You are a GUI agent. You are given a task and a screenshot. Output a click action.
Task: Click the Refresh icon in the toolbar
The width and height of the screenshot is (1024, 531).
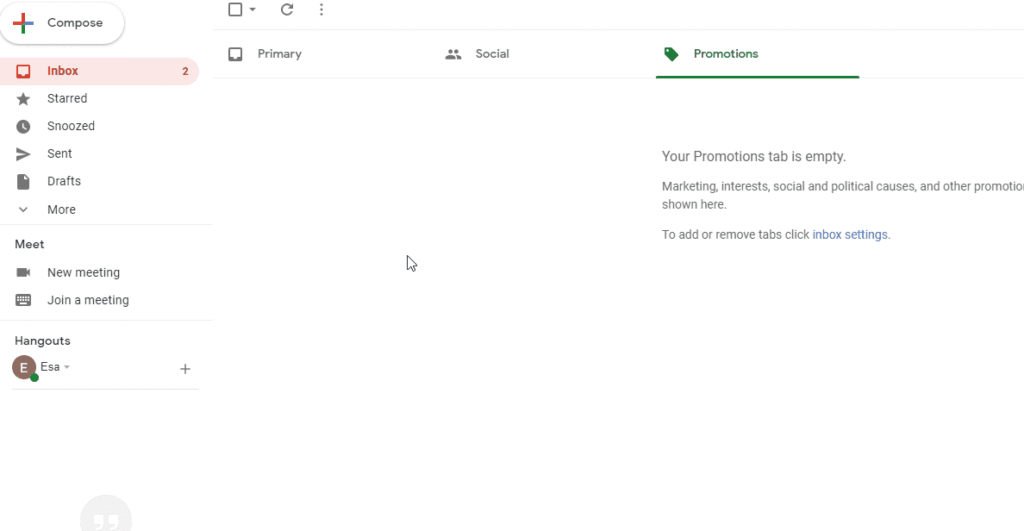(x=287, y=10)
